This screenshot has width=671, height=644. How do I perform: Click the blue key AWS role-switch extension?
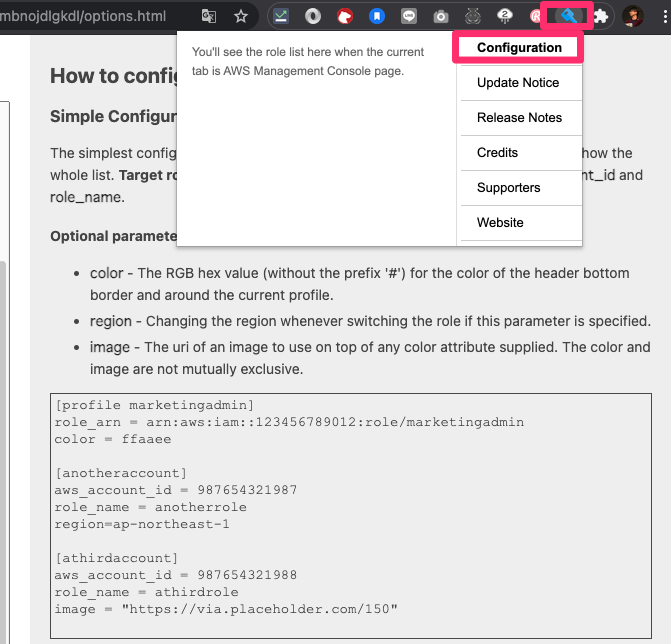pos(569,16)
